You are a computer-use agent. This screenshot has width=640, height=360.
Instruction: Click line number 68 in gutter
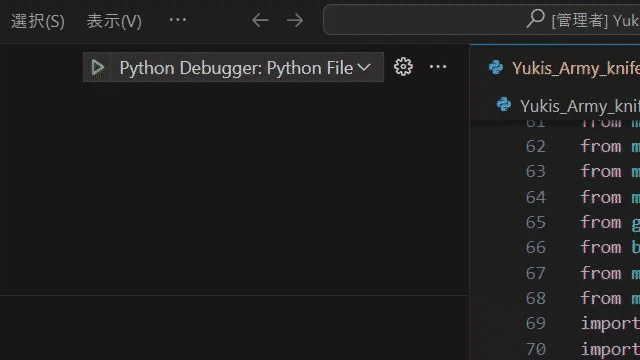tap(536, 298)
